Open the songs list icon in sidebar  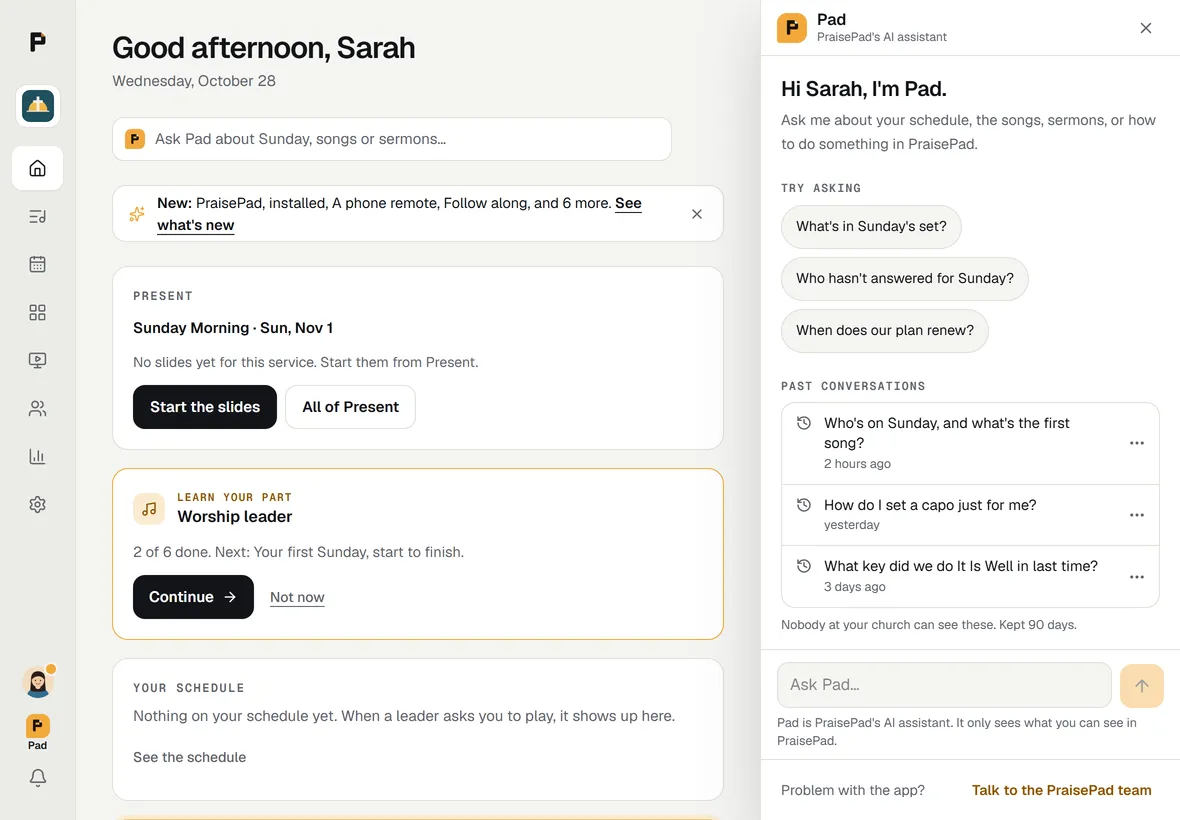pos(38,217)
